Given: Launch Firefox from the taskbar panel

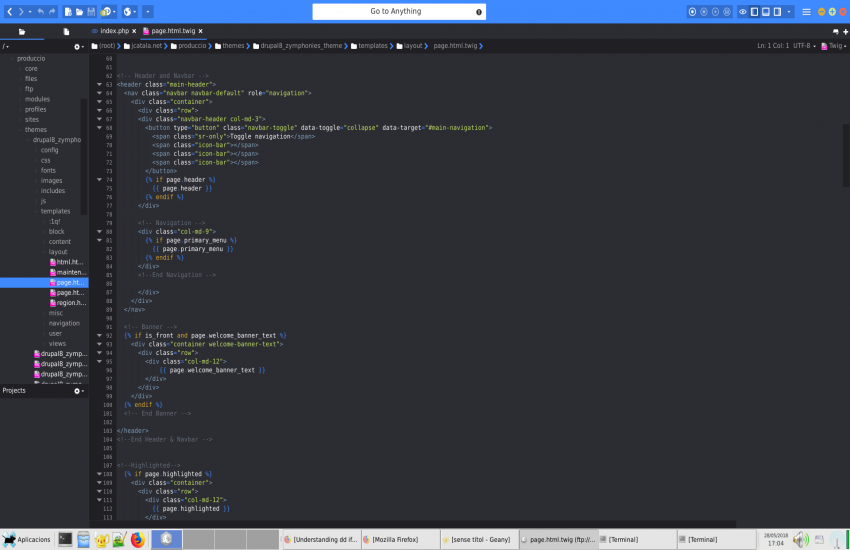Looking at the screenshot, I should click(x=138, y=539).
